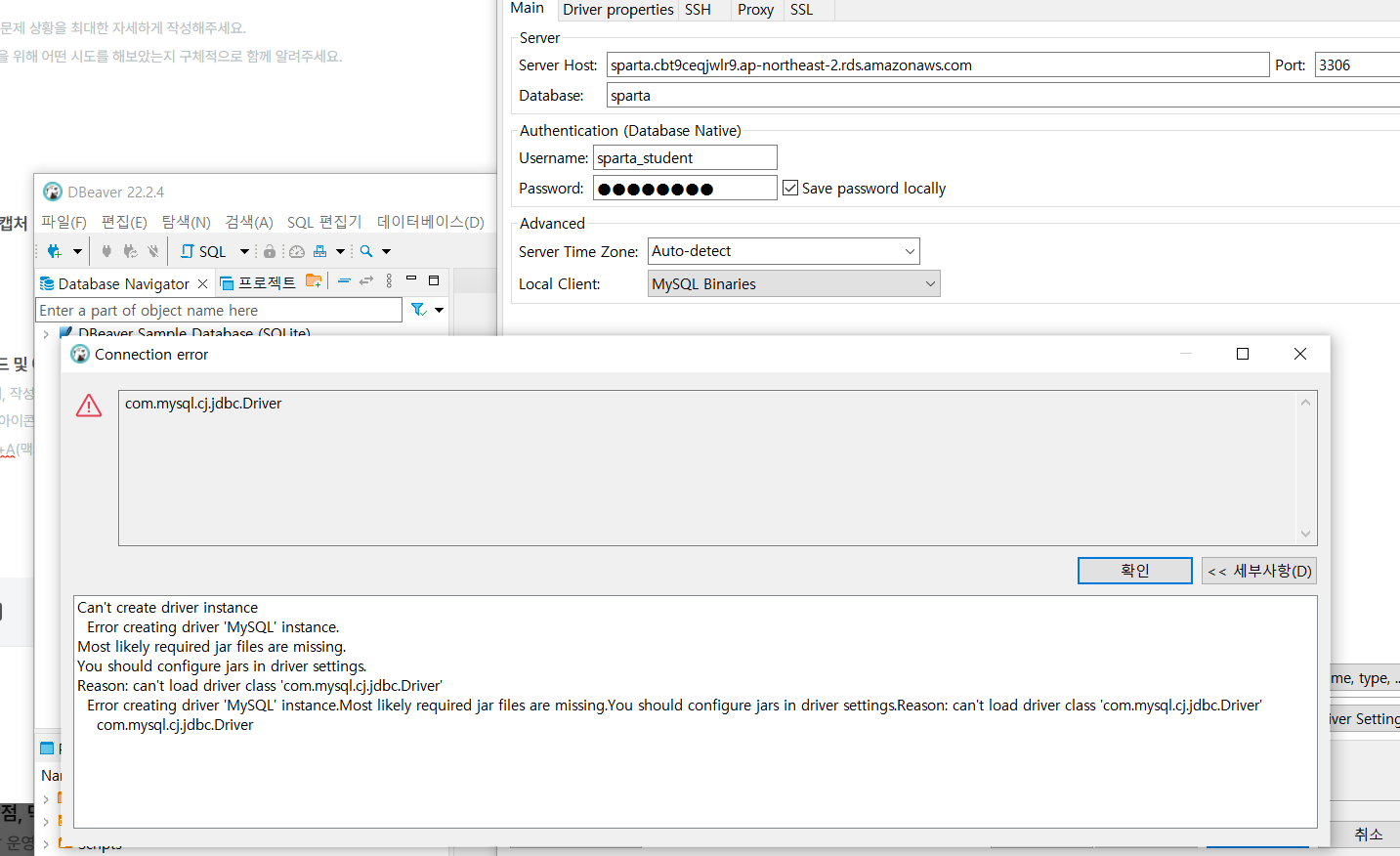
Task: Click the warning triangle icon in Connection error
Action: pyautogui.click(x=89, y=406)
